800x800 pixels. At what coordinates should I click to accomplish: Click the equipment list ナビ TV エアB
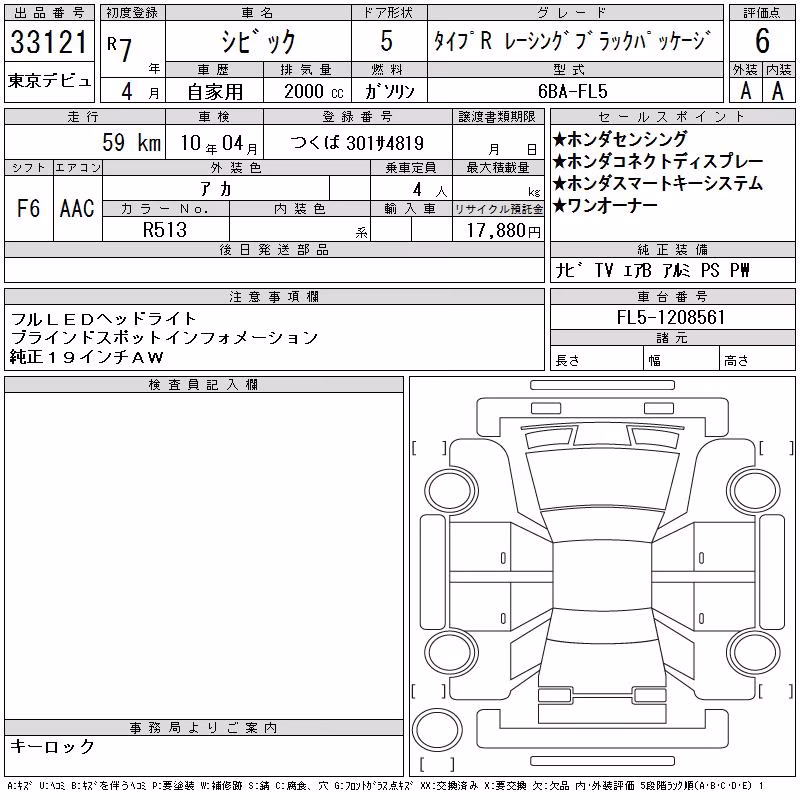pyautogui.click(x=604, y=270)
